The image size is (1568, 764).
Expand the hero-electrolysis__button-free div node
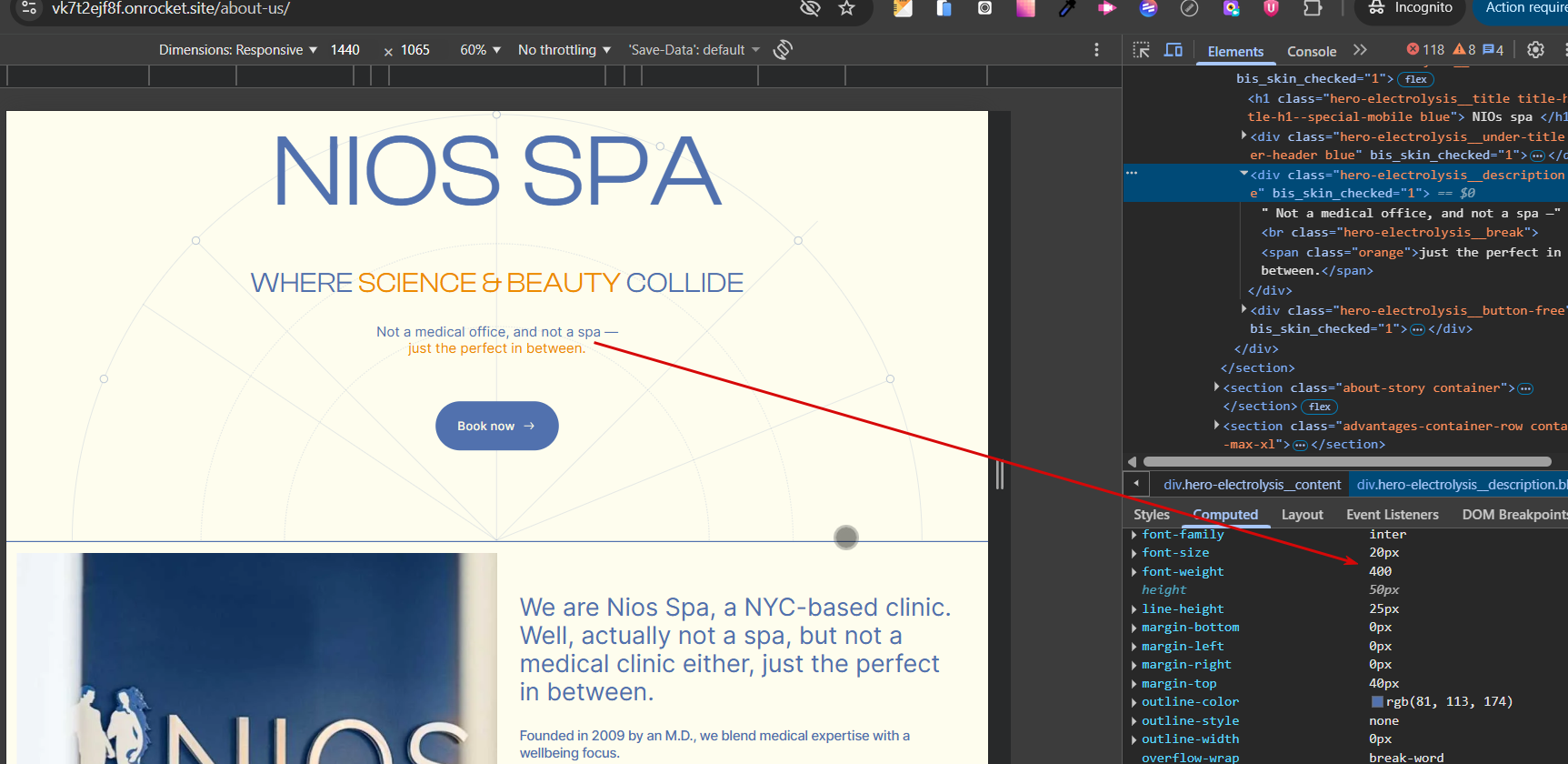click(1243, 309)
